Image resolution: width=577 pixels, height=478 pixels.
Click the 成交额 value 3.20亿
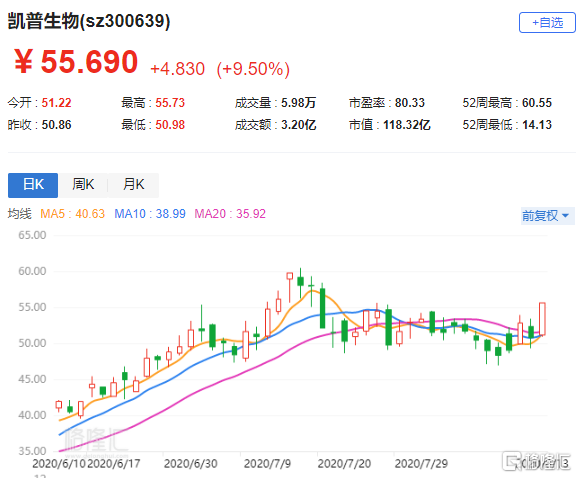pyautogui.click(x=298, y=125)
